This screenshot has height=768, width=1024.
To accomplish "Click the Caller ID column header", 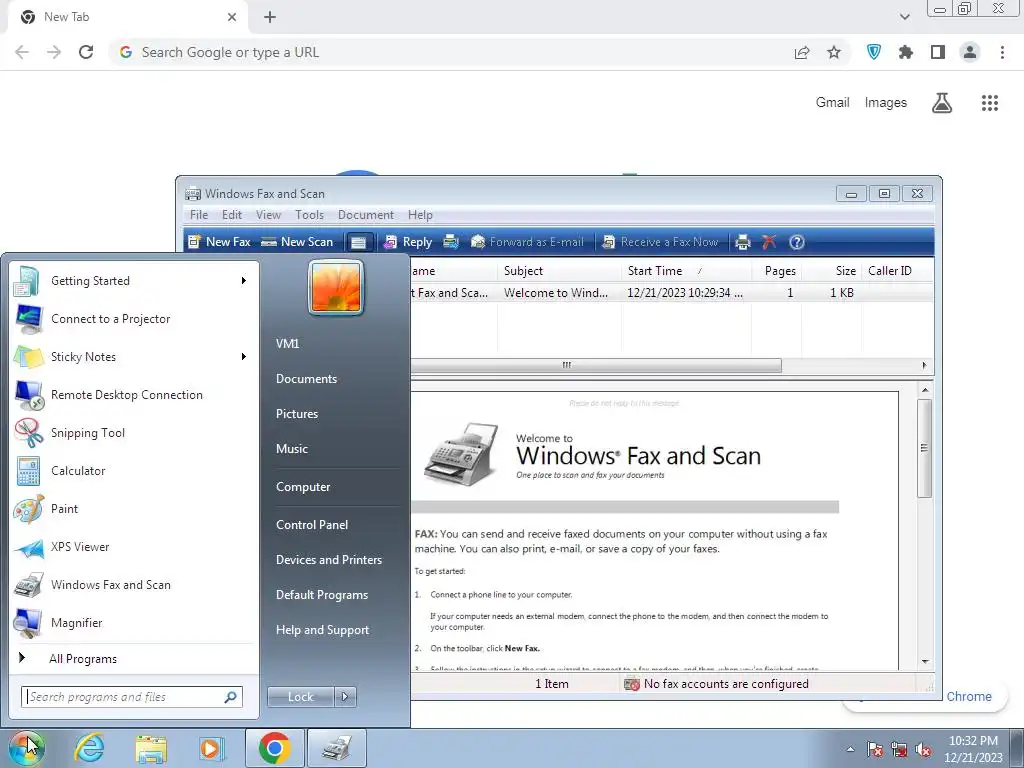I will (898, 270).
